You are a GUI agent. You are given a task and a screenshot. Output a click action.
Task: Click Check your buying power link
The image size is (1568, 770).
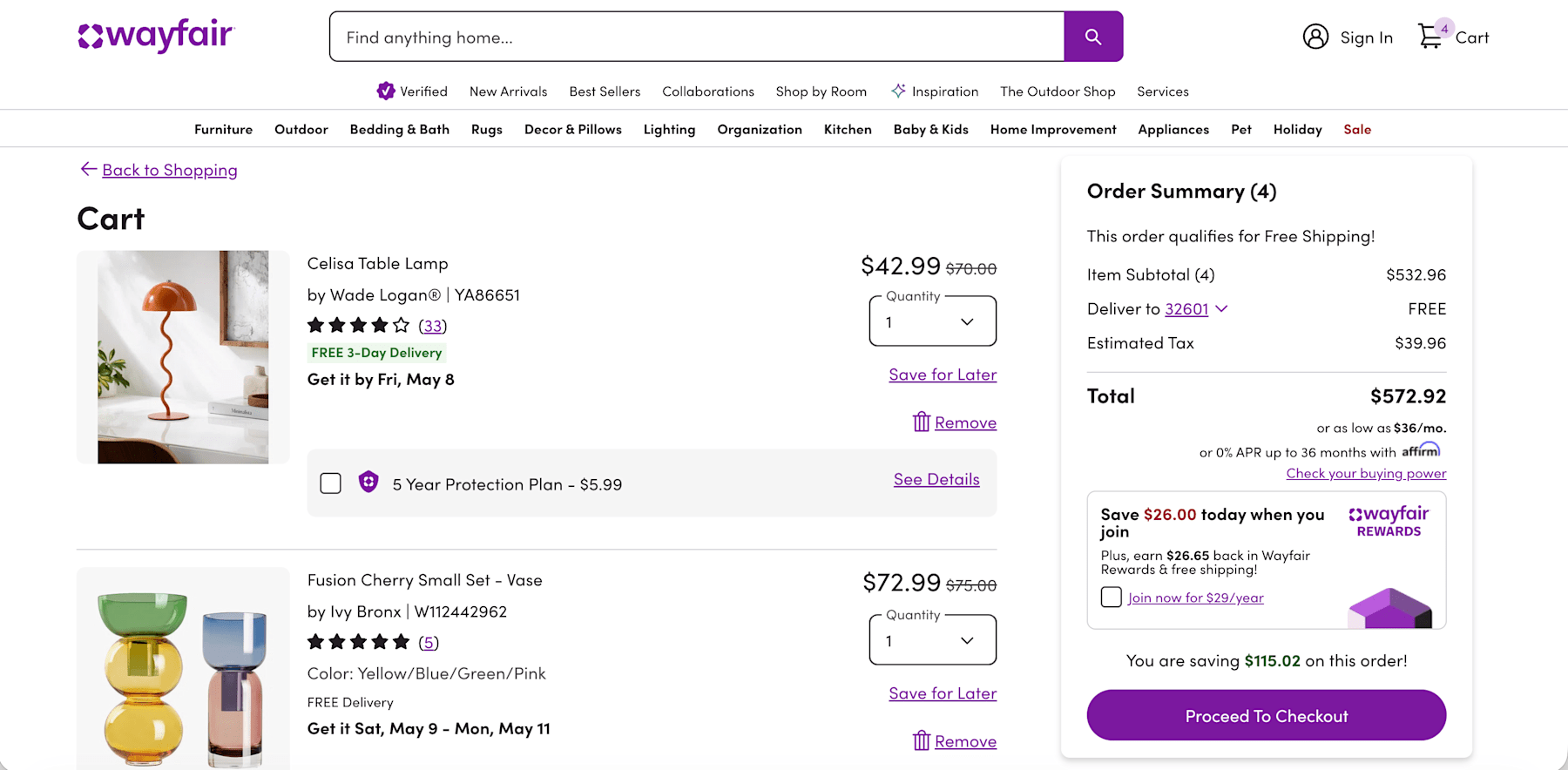click(1366, 473)
